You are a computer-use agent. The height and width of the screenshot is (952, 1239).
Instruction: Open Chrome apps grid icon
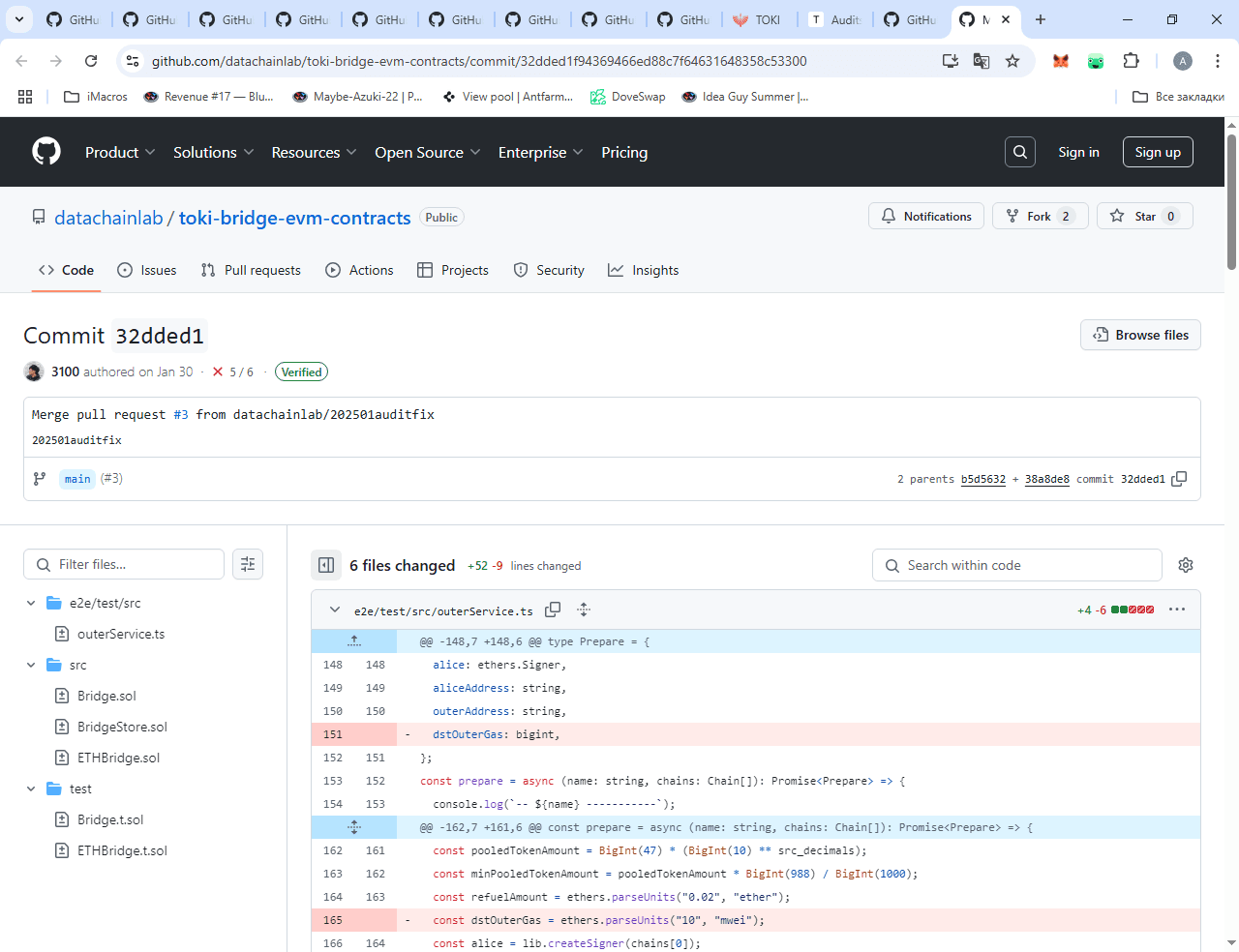[x=25, y=97]
